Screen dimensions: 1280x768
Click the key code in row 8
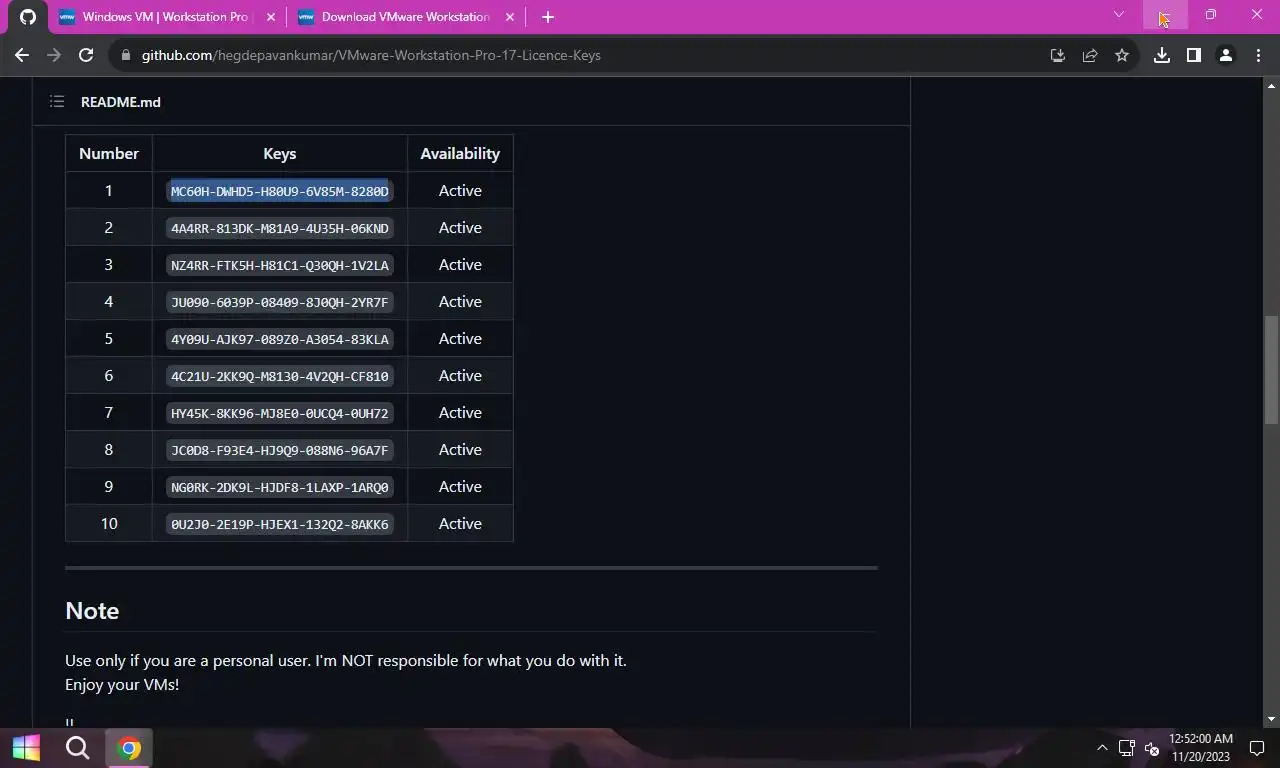[x=280, y=450]
